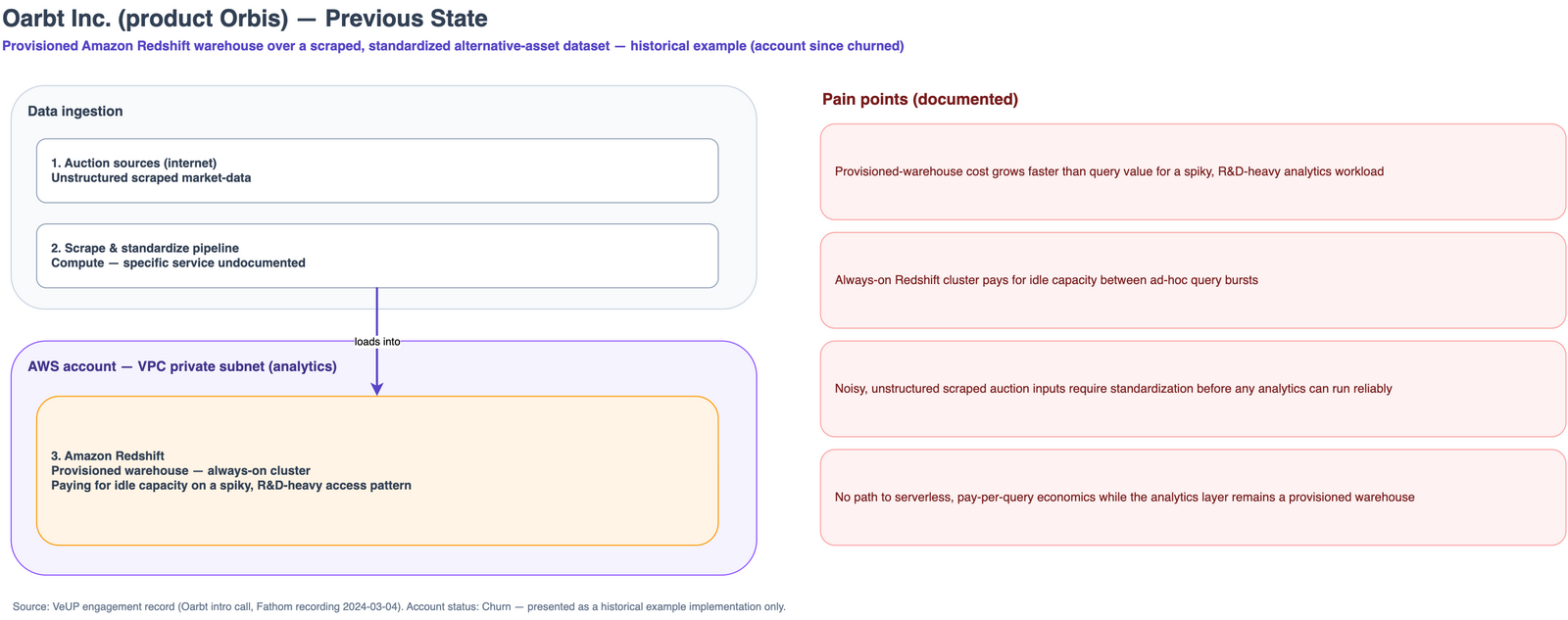Select the Data ingestion group heading

coord(75,112)
